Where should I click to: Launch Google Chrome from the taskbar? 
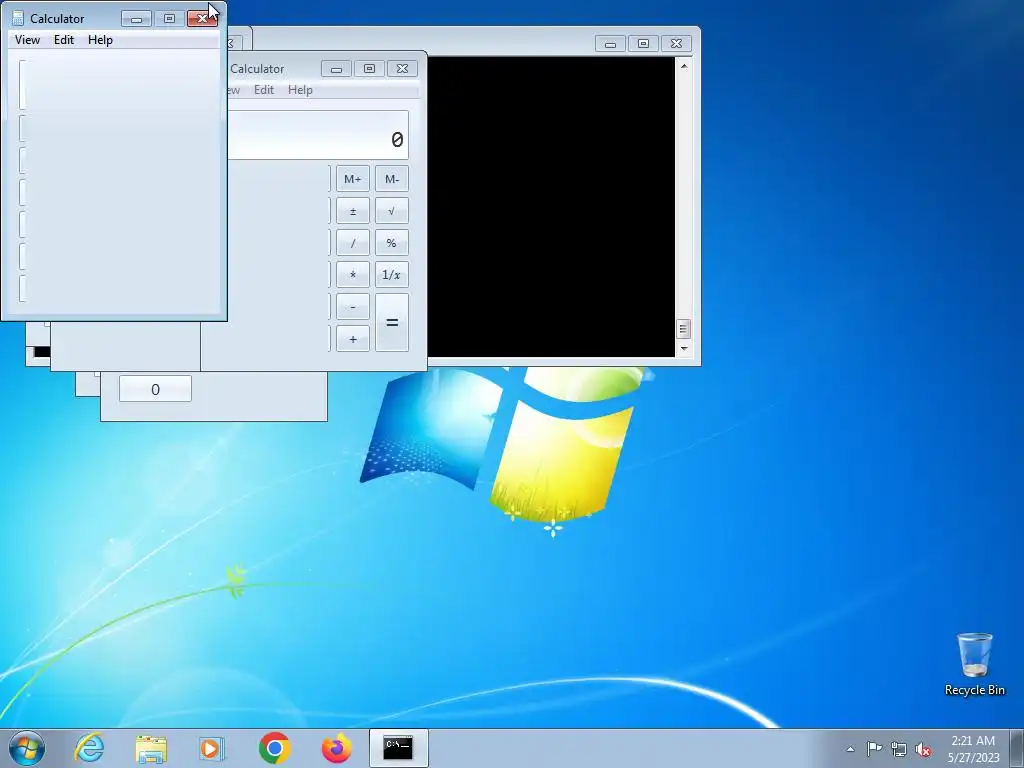pyautogui.click(x=274, y=748)
